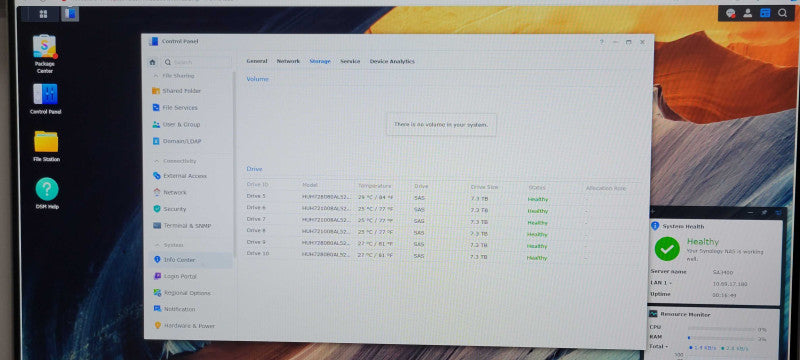
Task: Click the Control Panel help question mark
Action: 602,42
